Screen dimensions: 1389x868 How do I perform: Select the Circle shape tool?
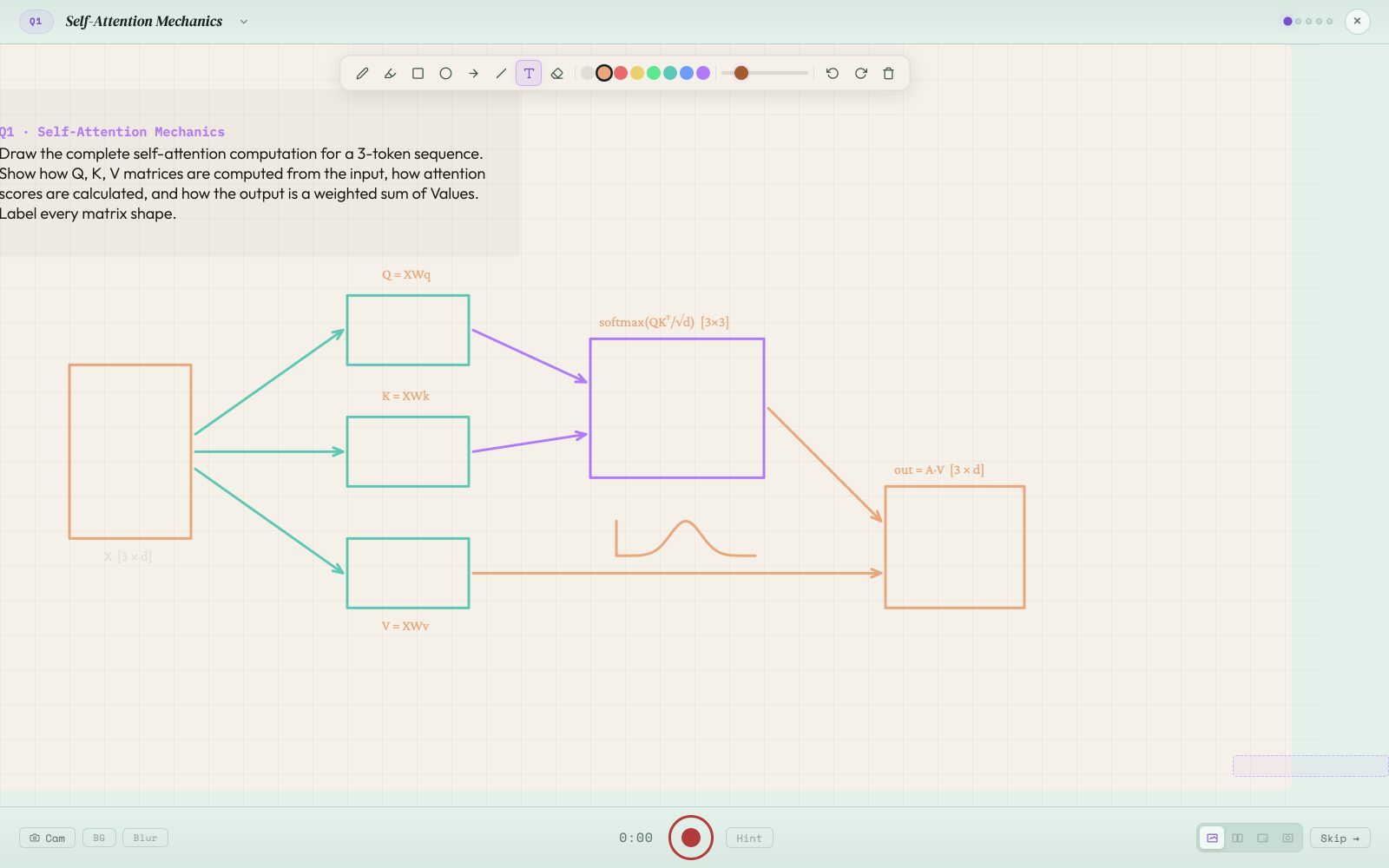(x=445, y=73)
